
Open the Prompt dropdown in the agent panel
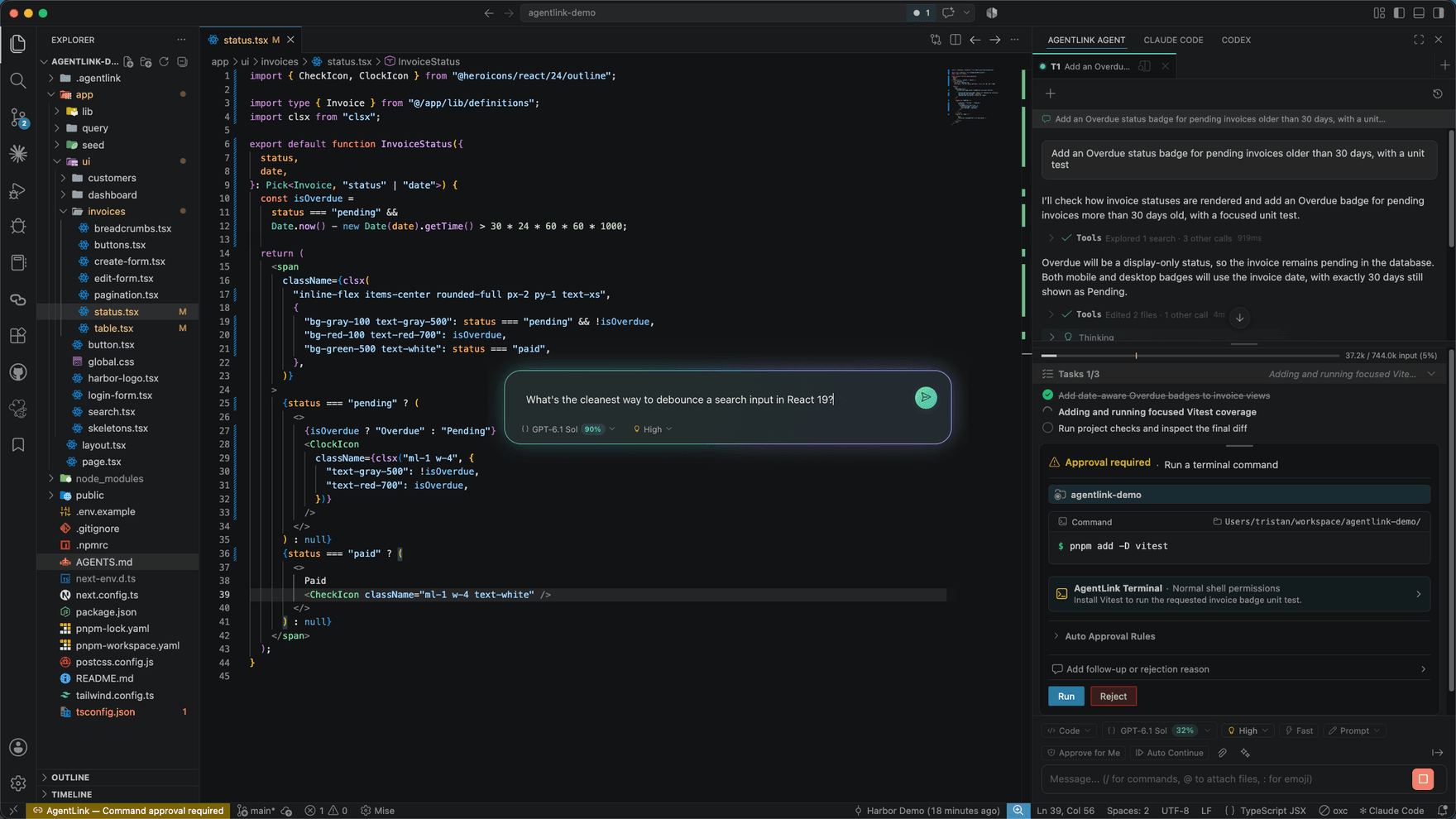pos(1354,730)
